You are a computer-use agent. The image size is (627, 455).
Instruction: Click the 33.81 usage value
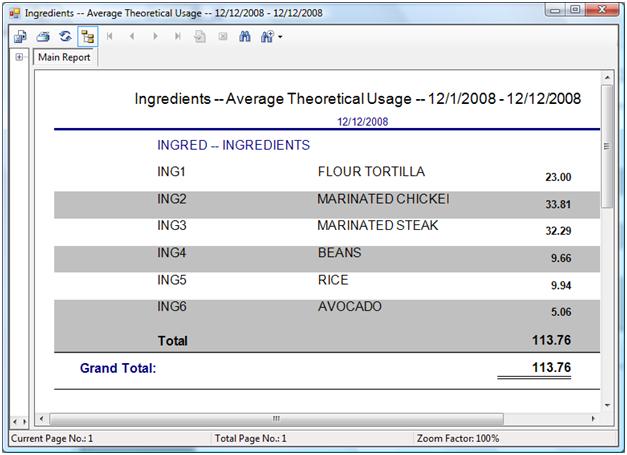click(x=558, y=204)
